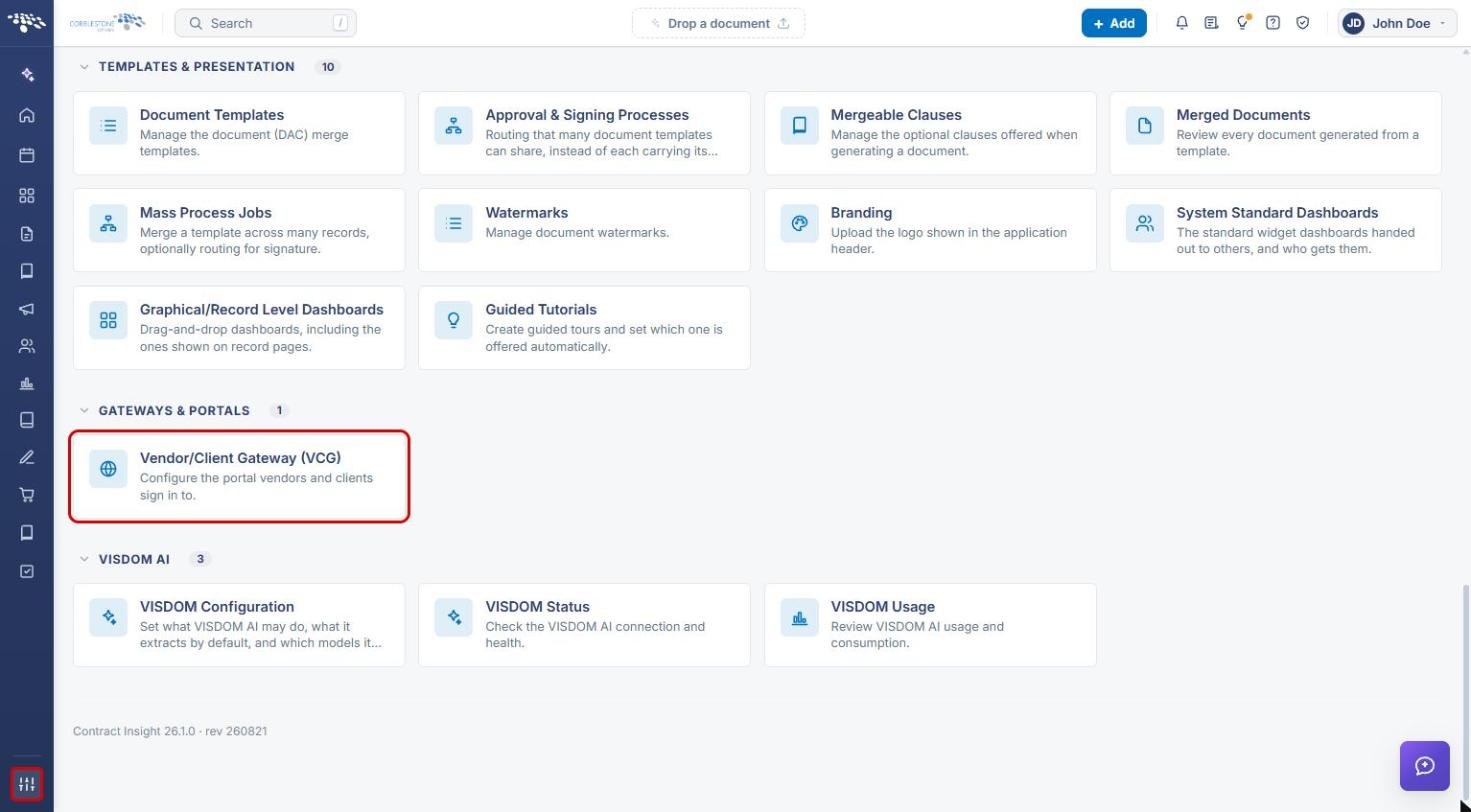1471x812 pixels.
Task: Focus the Search field in the header
Action: [x=265, y=23]
